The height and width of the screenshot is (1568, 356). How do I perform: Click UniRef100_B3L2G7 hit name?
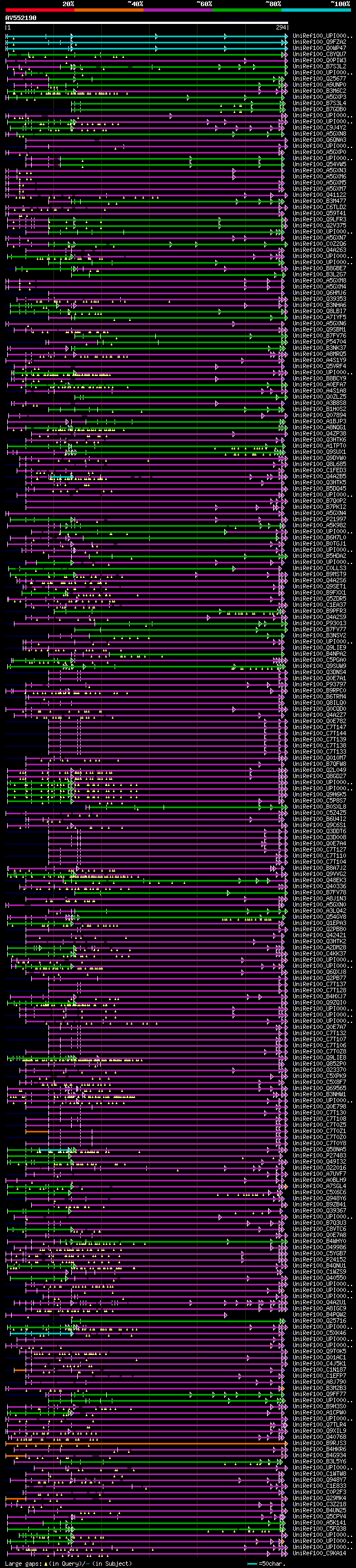tap(319, 275)
